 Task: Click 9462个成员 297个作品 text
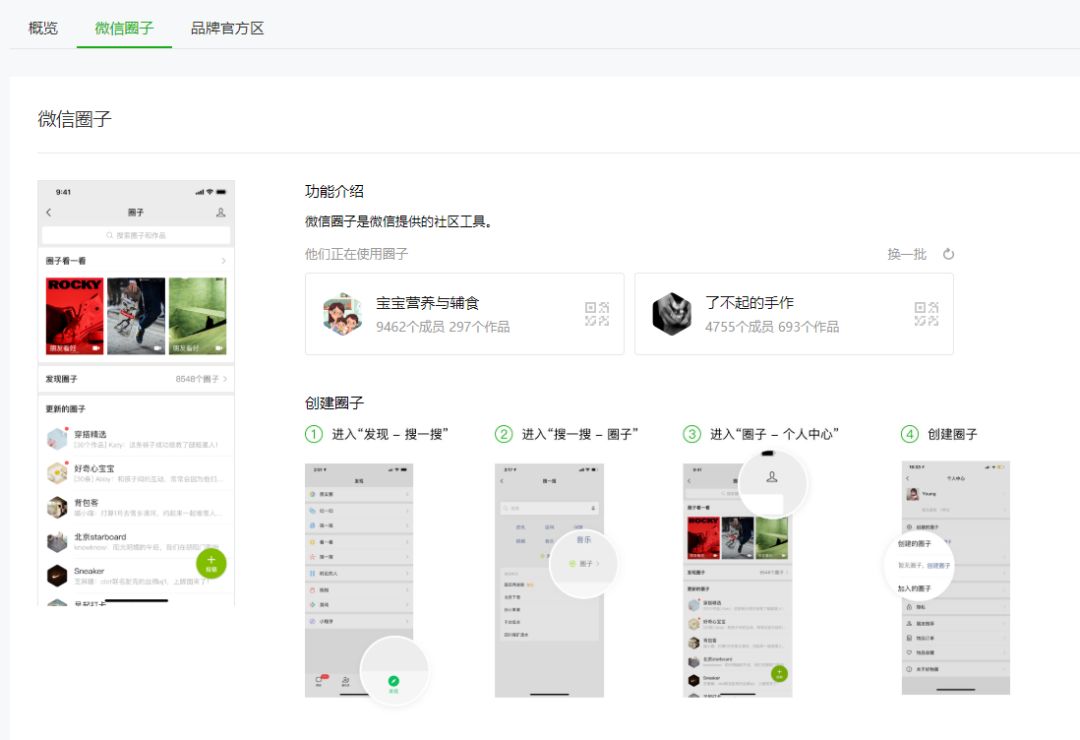[443, 327]
